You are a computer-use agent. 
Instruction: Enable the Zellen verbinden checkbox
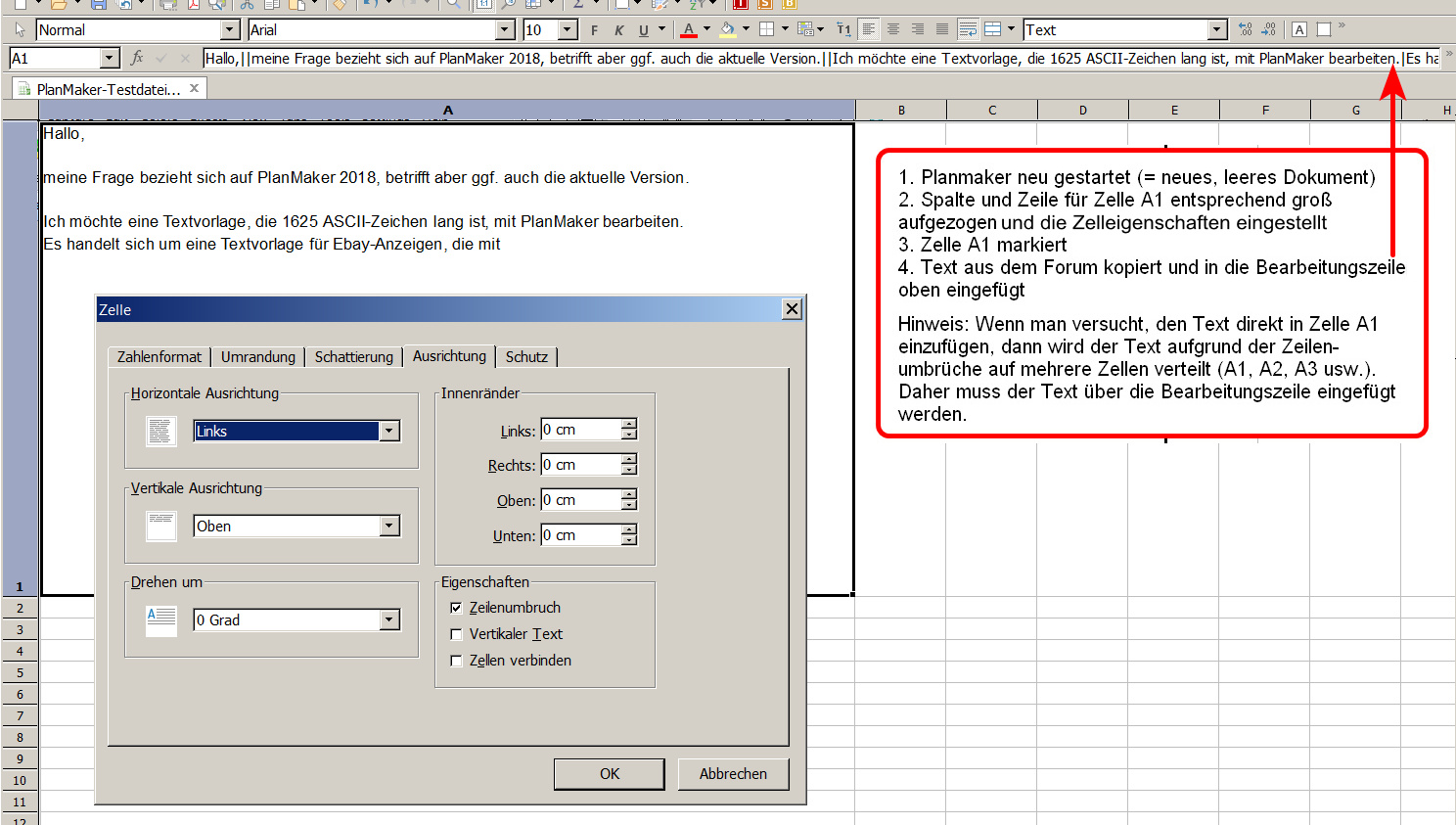pos(456,661)
